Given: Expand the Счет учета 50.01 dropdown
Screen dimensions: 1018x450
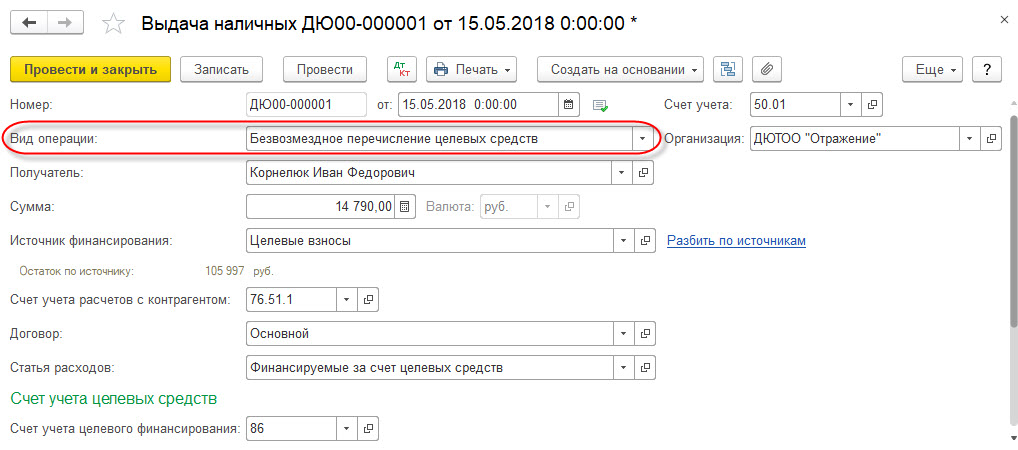Looking at the screenshot, I should point(849,104).
